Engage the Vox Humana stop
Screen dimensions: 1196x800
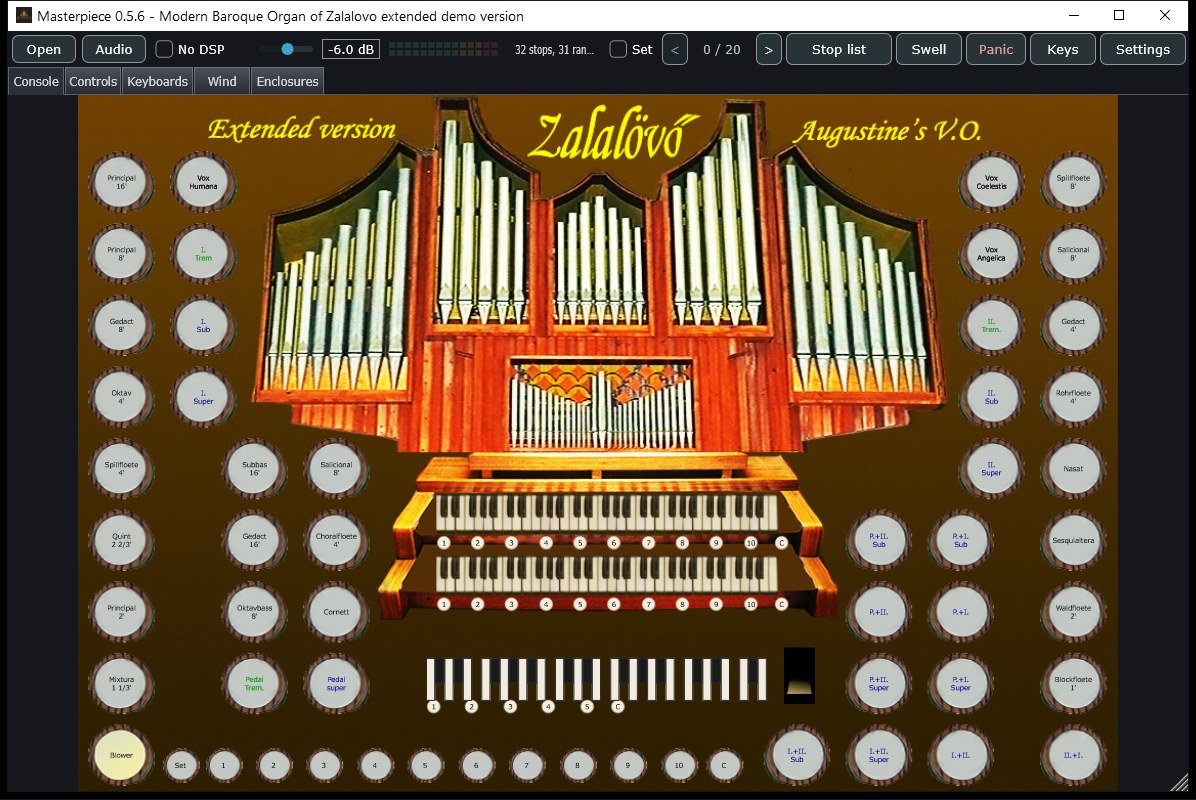click(203, 182)
